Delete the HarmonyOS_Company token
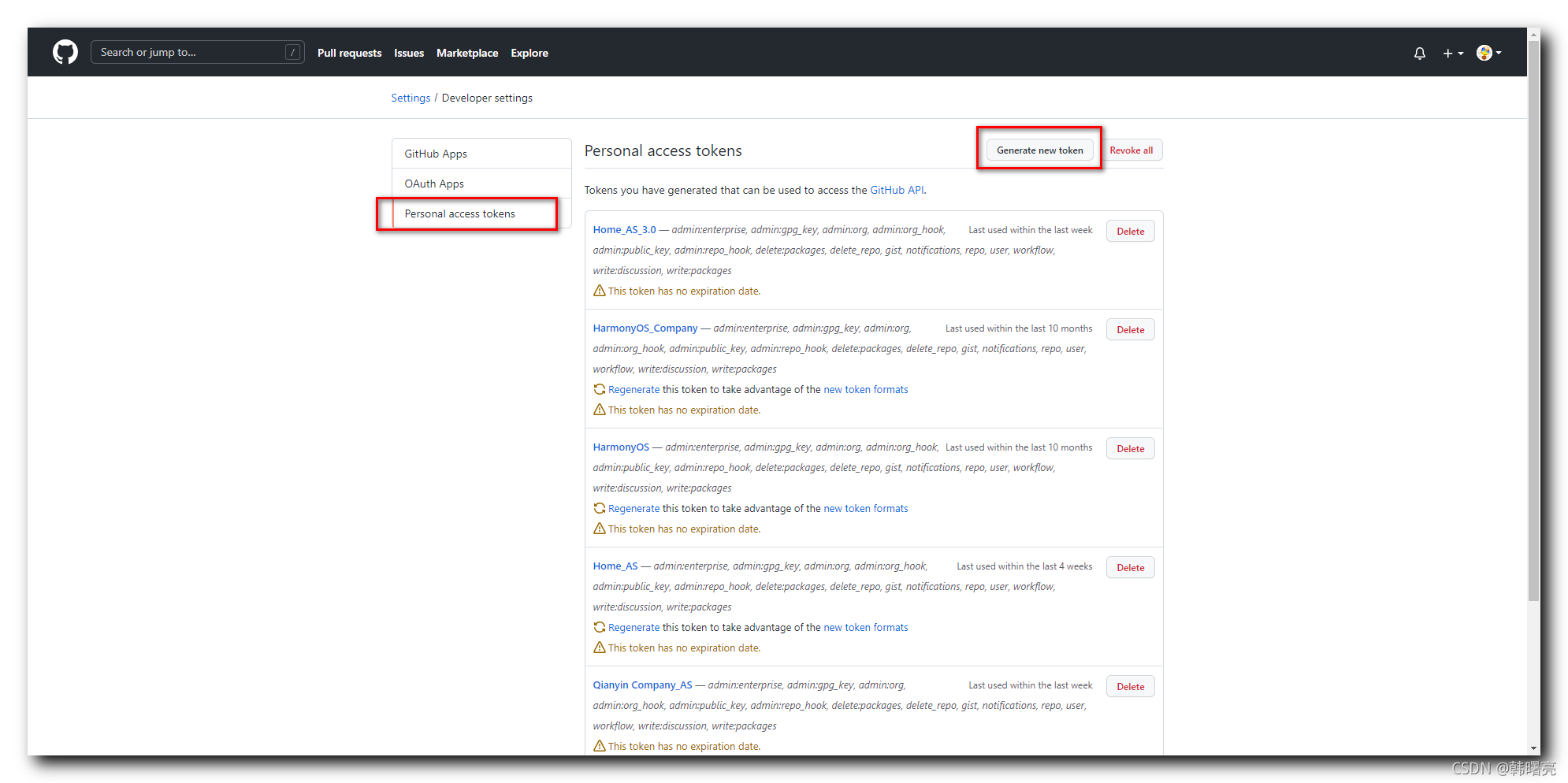Screen dimensions: 1568x783 [1130, 329]
